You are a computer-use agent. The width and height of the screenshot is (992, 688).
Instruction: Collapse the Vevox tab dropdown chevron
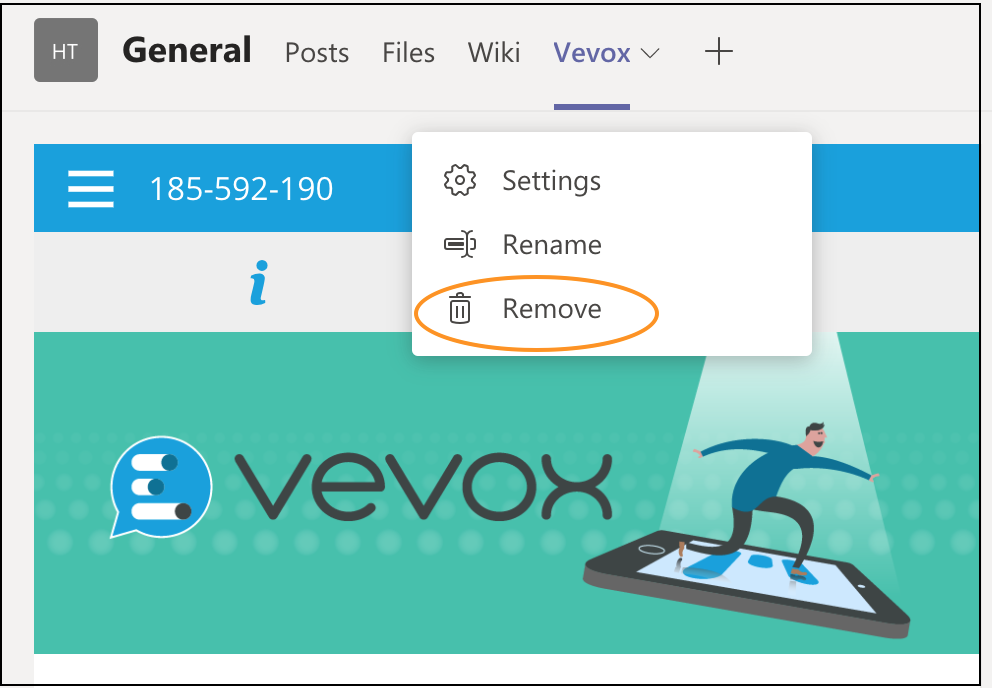650,53
